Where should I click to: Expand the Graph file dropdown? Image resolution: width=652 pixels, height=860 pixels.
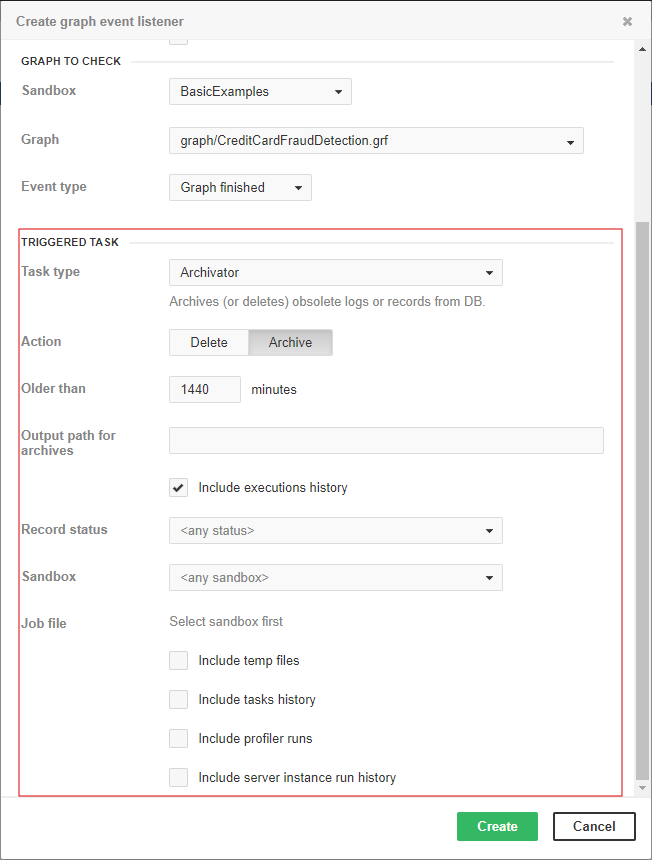pos(376,141)
